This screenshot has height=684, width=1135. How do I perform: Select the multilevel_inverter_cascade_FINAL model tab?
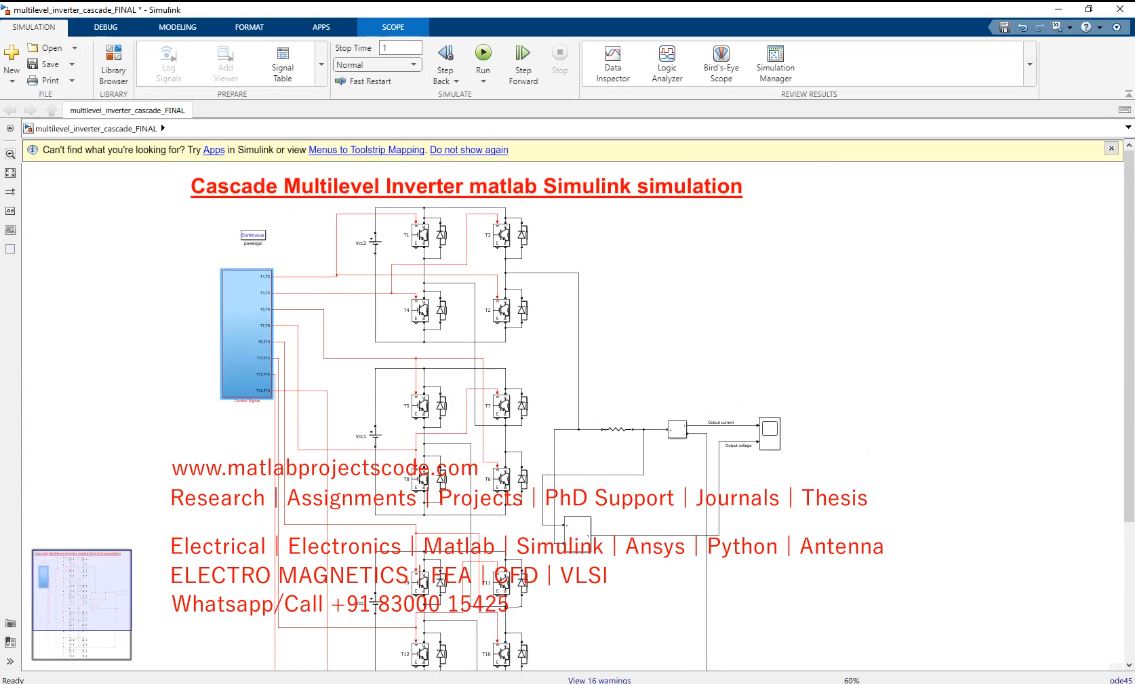click(x=127, y=110)
